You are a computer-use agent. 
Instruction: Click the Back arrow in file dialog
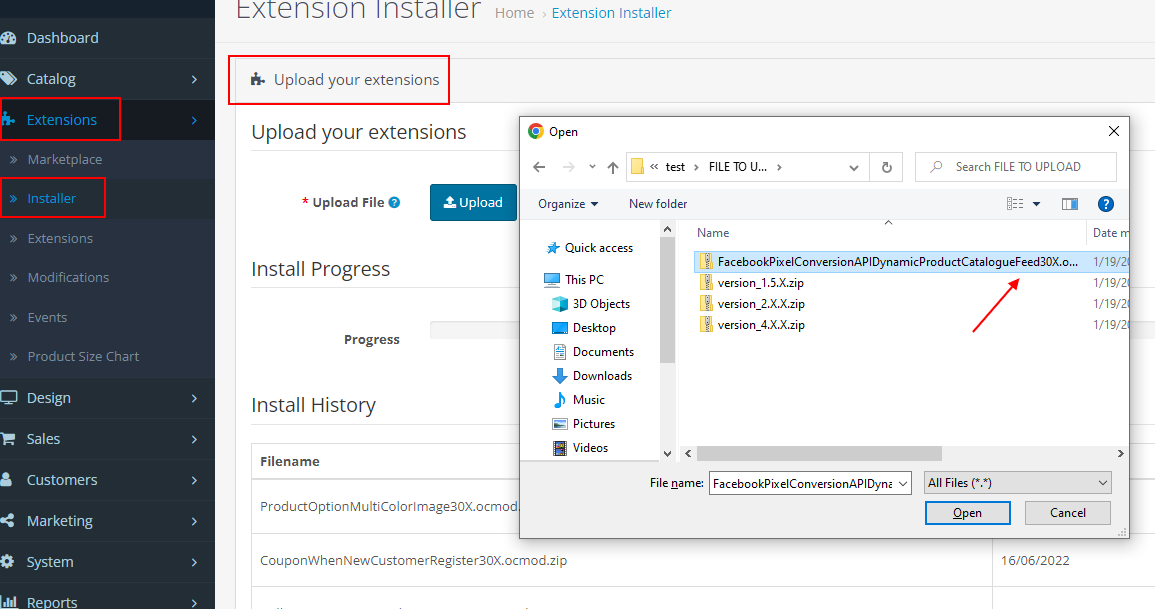coord(539,167)
